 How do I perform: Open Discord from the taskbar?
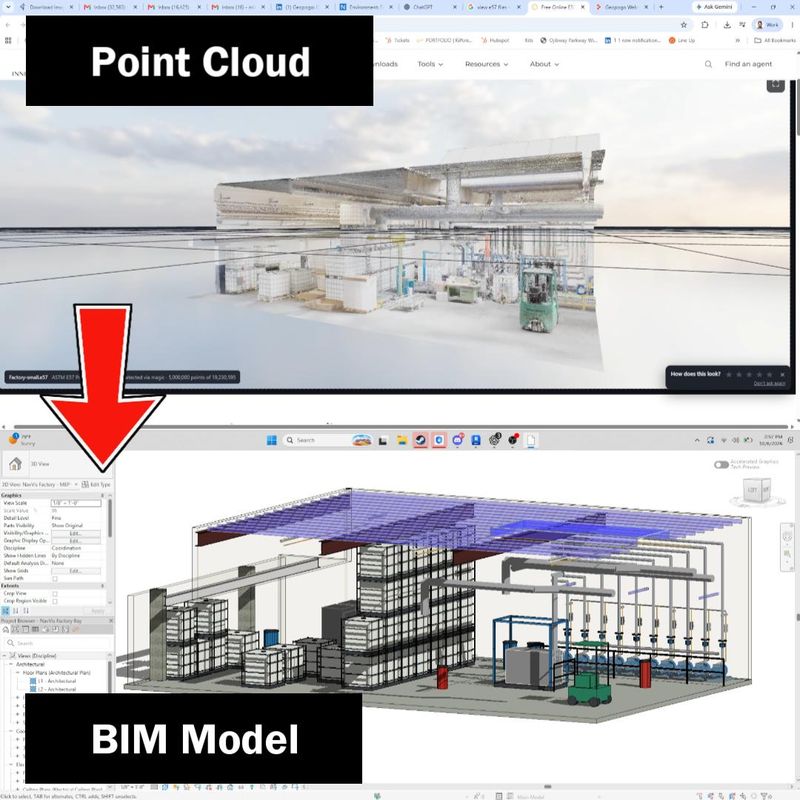[458, 440]
